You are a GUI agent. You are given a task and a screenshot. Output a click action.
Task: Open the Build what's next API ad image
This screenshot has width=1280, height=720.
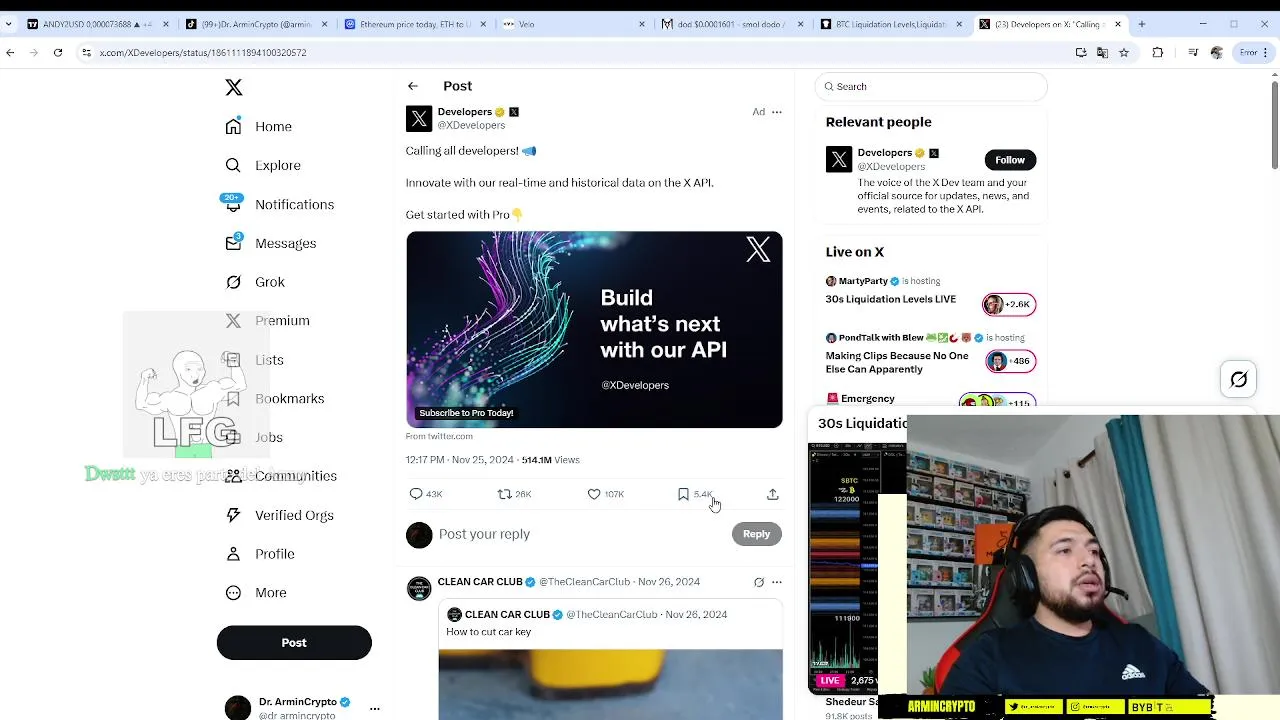click(594, 330)
